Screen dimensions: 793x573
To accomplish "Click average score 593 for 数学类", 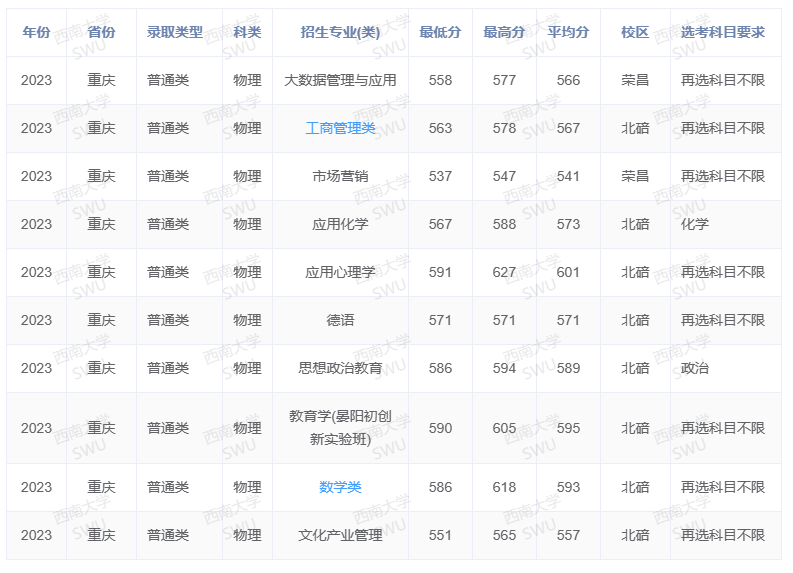I will click(x=568, y=487).
